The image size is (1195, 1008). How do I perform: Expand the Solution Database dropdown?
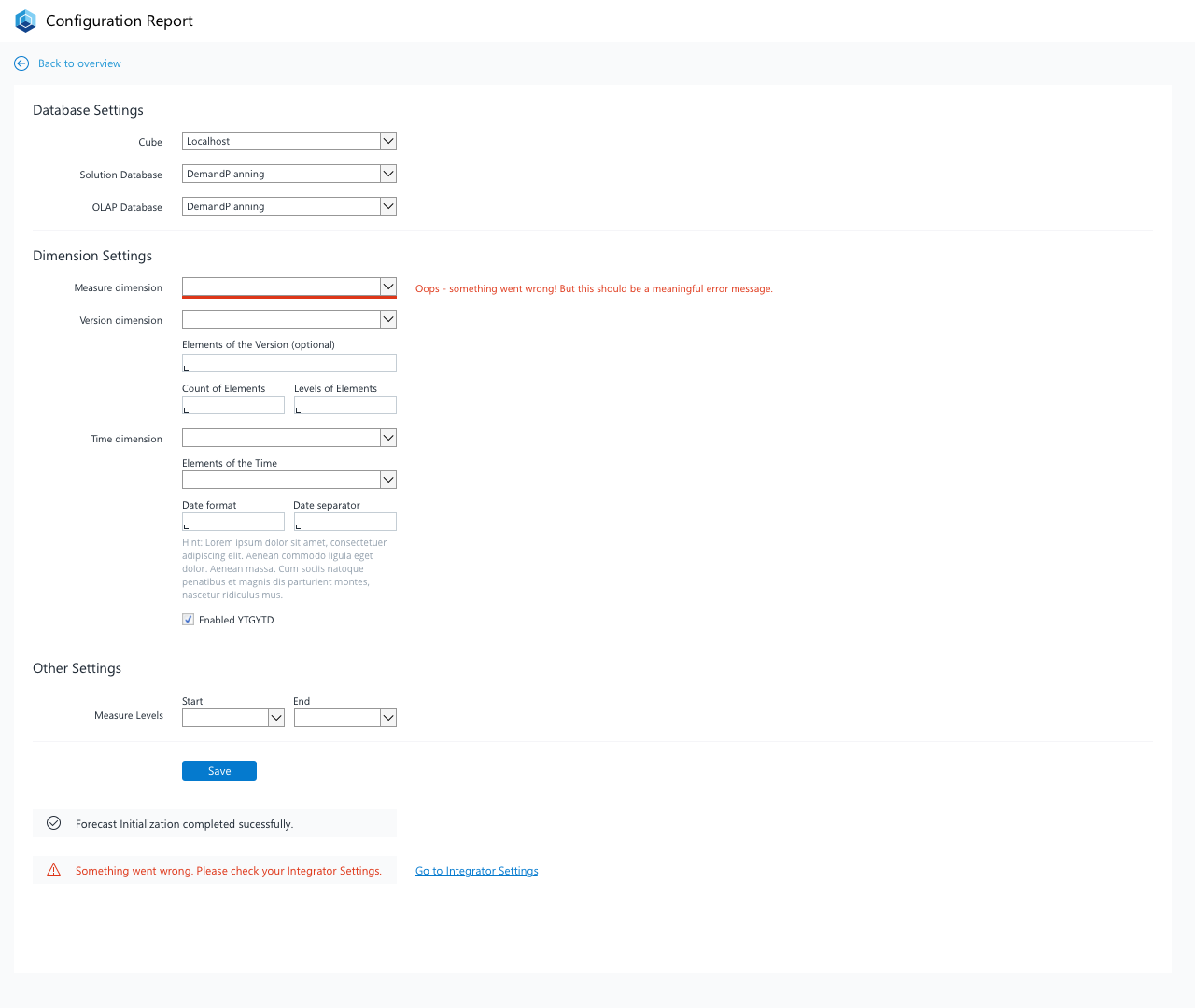point(289,174)
